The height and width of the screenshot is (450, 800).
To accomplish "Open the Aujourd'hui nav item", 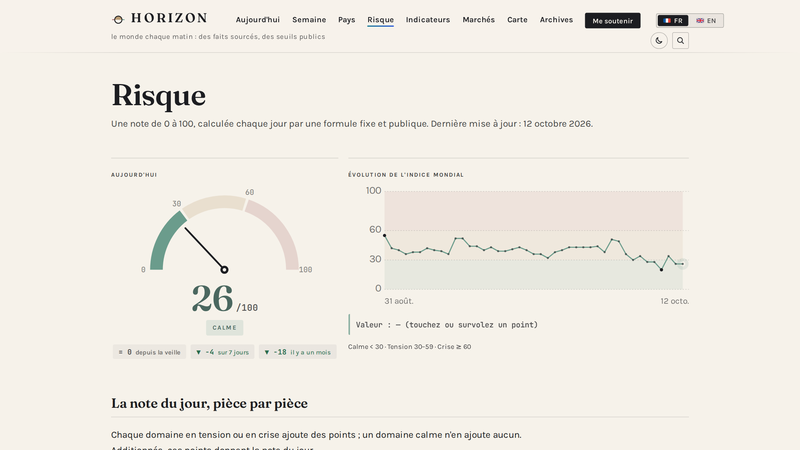I will click(258, 20).
